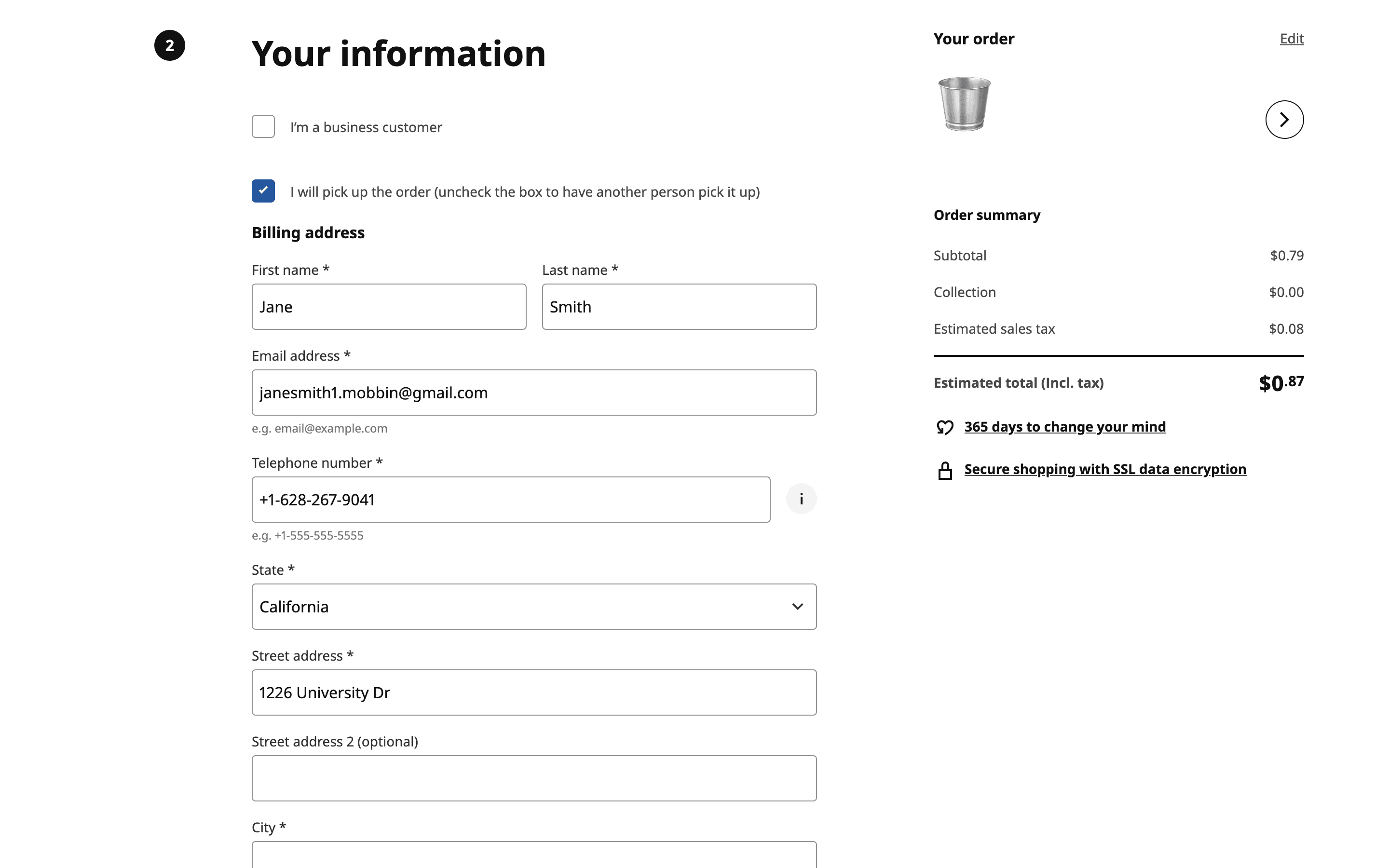
Task: Click the telephone number info icon
Action: 801,499
